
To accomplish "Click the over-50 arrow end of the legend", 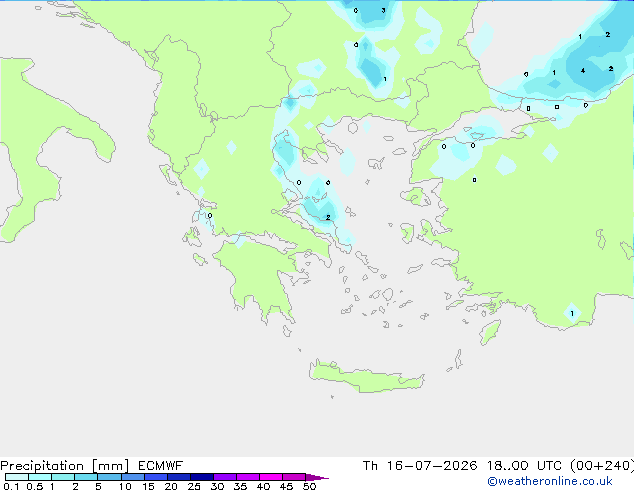I will click(x=317, y=477).
